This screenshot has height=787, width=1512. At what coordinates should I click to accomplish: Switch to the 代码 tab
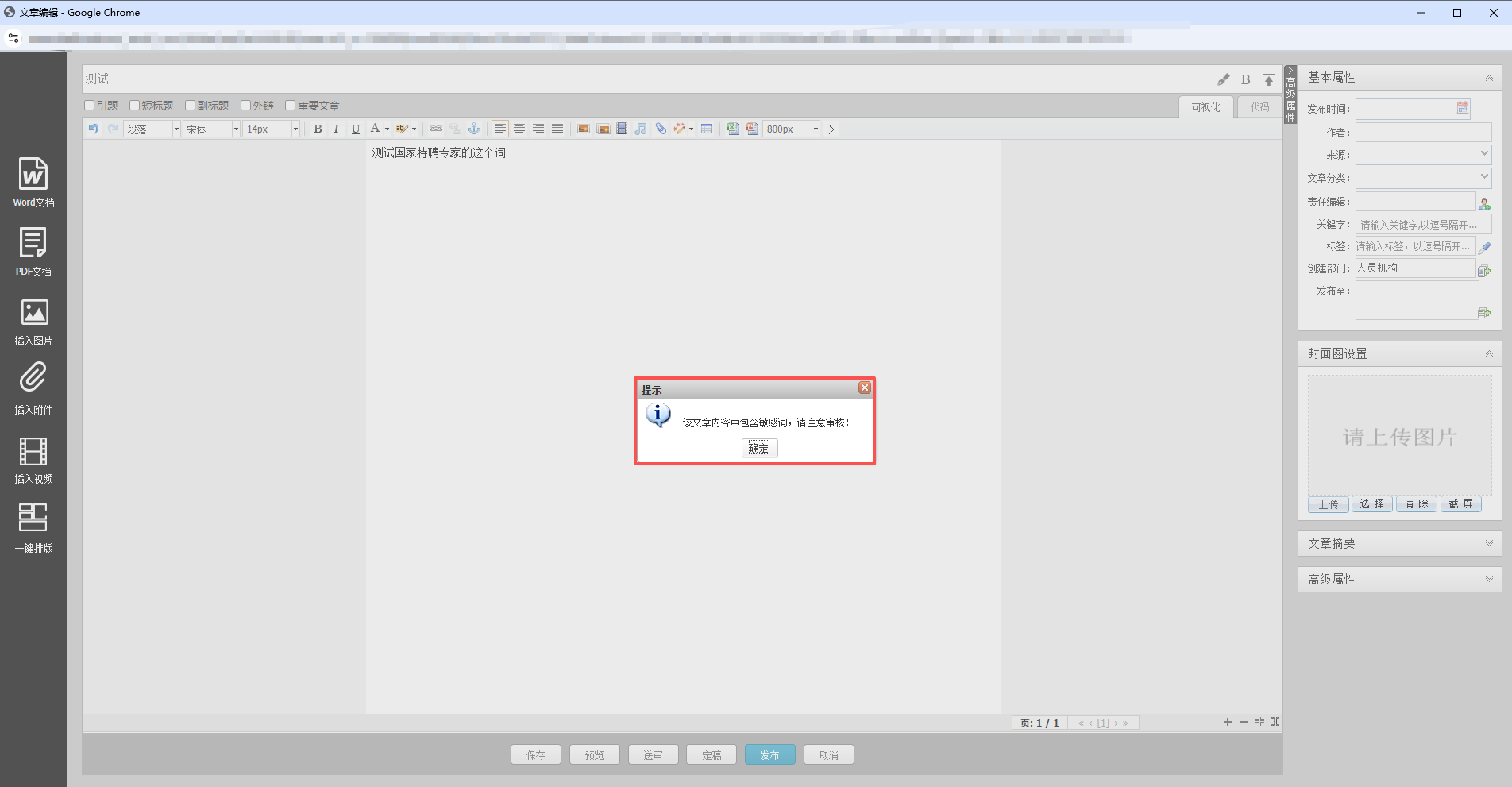(1259, 107)
